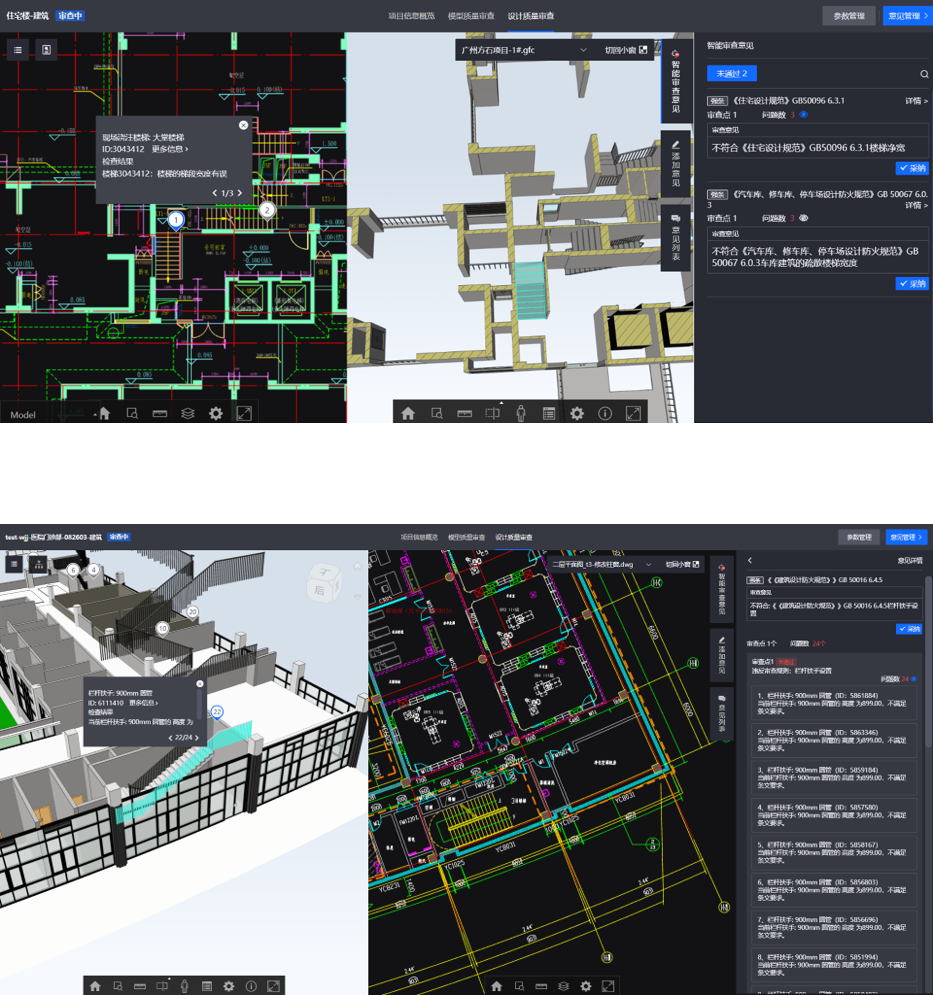The height and width of the screenshot is (995, 933).
Task: Switch to the 未通过 2 tab
Action: point(732,74)
